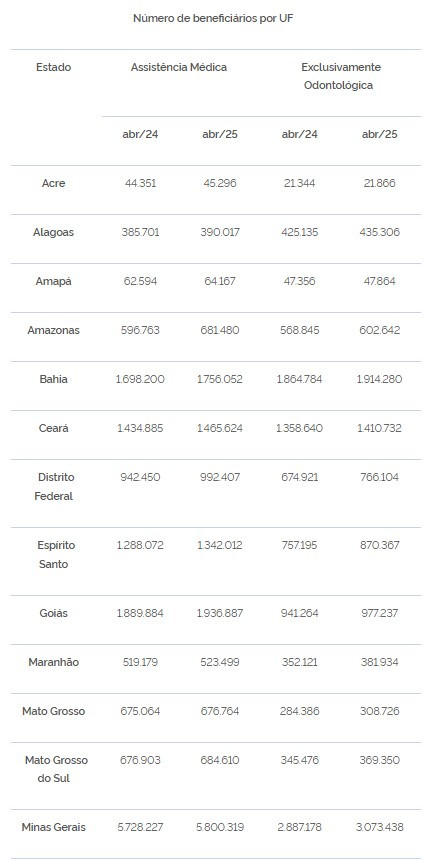Click the Alagoas state cell
434x859 pixels.
tap(53, 232)
